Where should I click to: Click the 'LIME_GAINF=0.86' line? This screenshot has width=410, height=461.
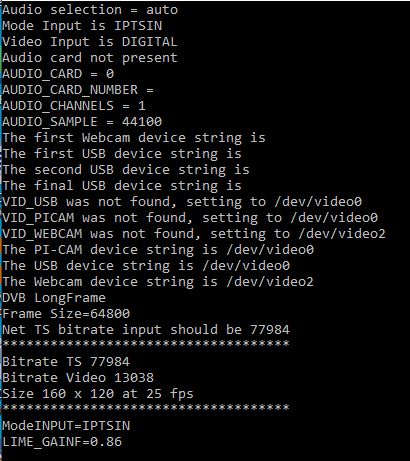click(62, 442)
